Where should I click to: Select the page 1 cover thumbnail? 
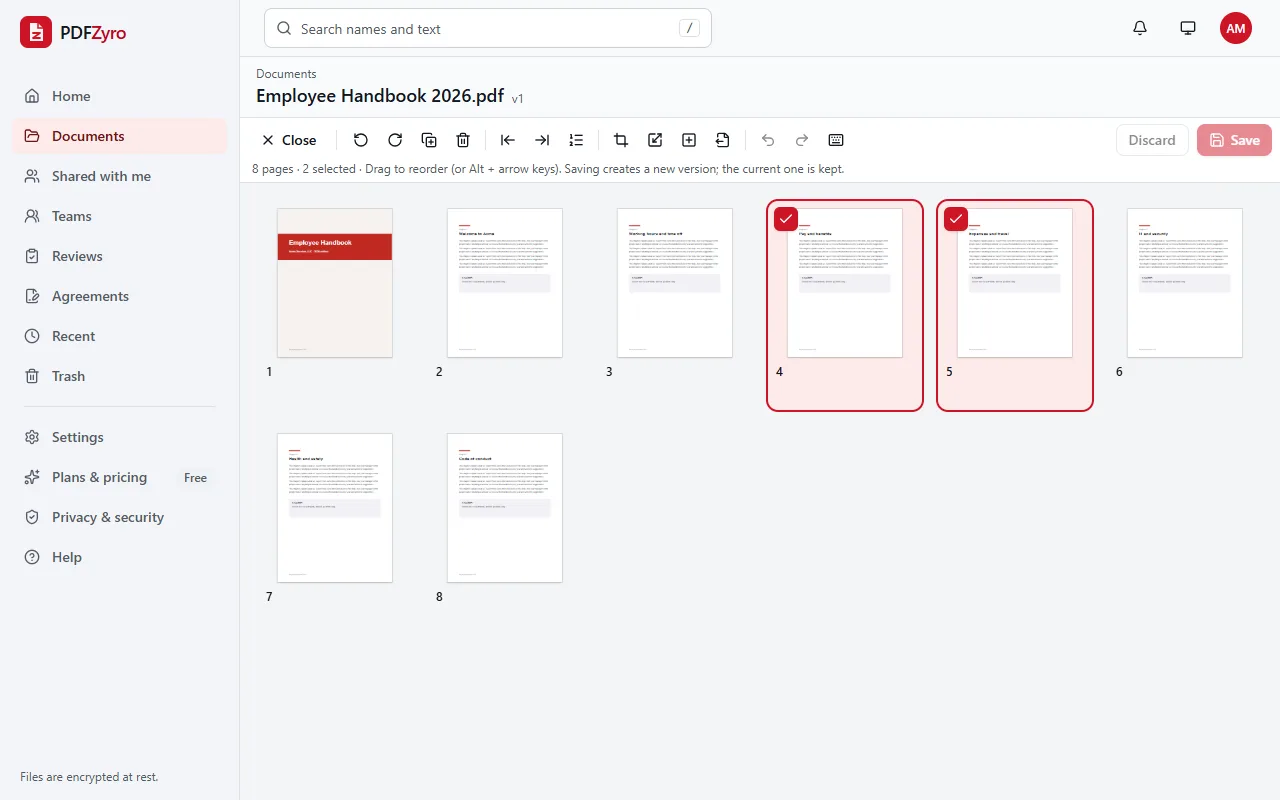pos(335,283)
